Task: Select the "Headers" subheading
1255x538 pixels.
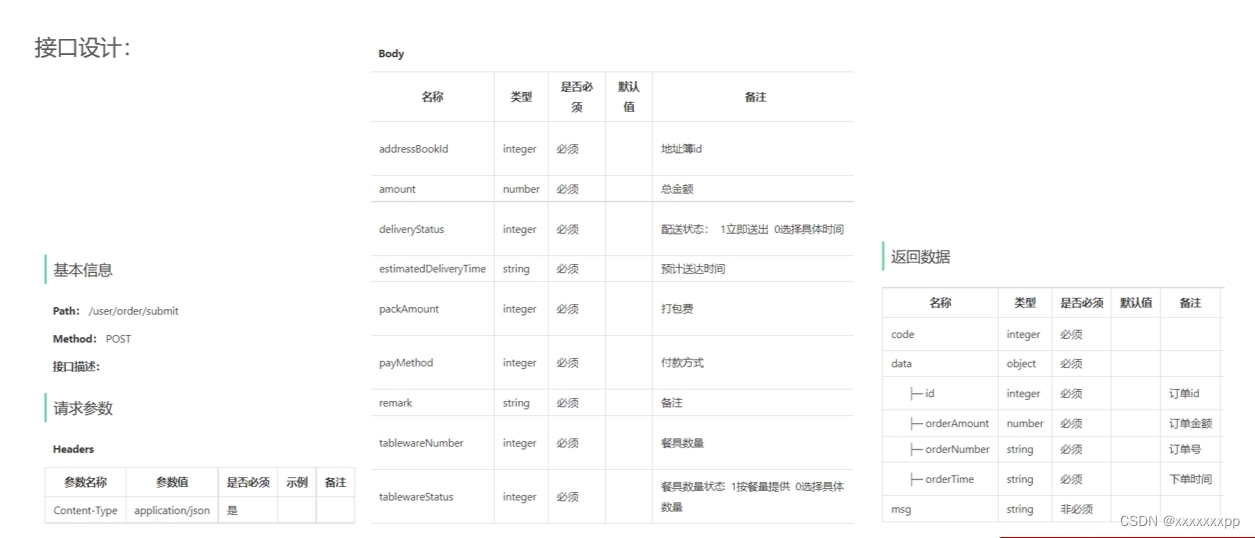Action: pos(73,450)
